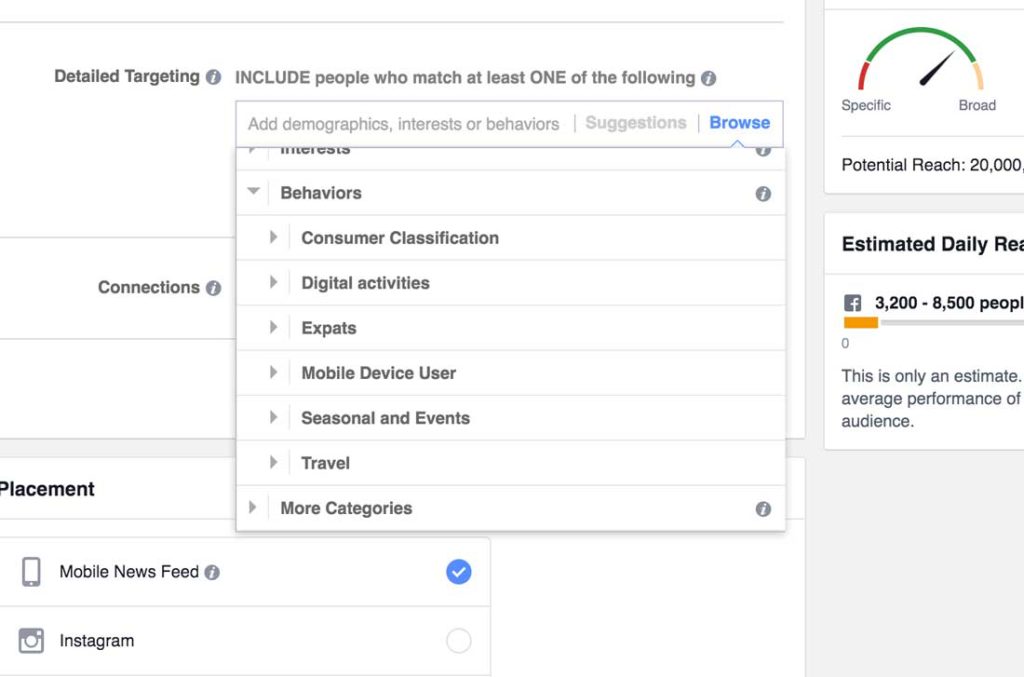Click the Instagram placement label
The height and width of the screenshot is (677, 1024).
pyautogui.click(x=97, y=641)
